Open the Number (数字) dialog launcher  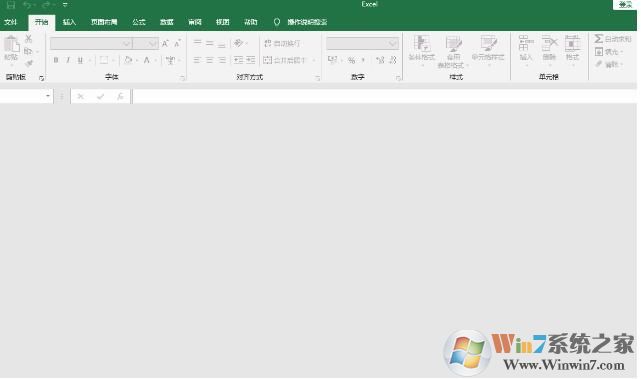tap(398, 78)
